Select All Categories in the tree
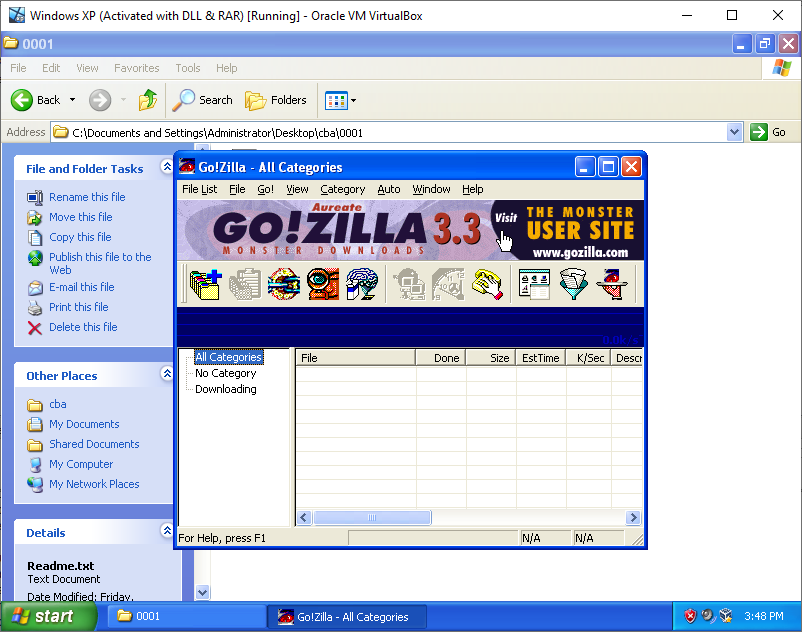 point(229,357)
